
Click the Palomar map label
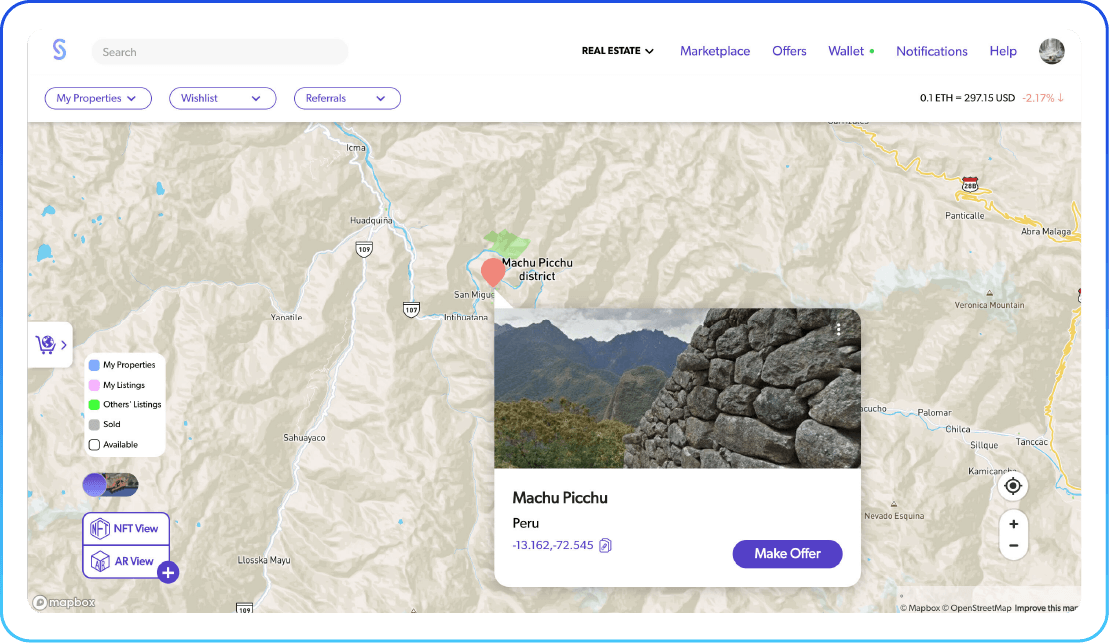tap(934, 412)
